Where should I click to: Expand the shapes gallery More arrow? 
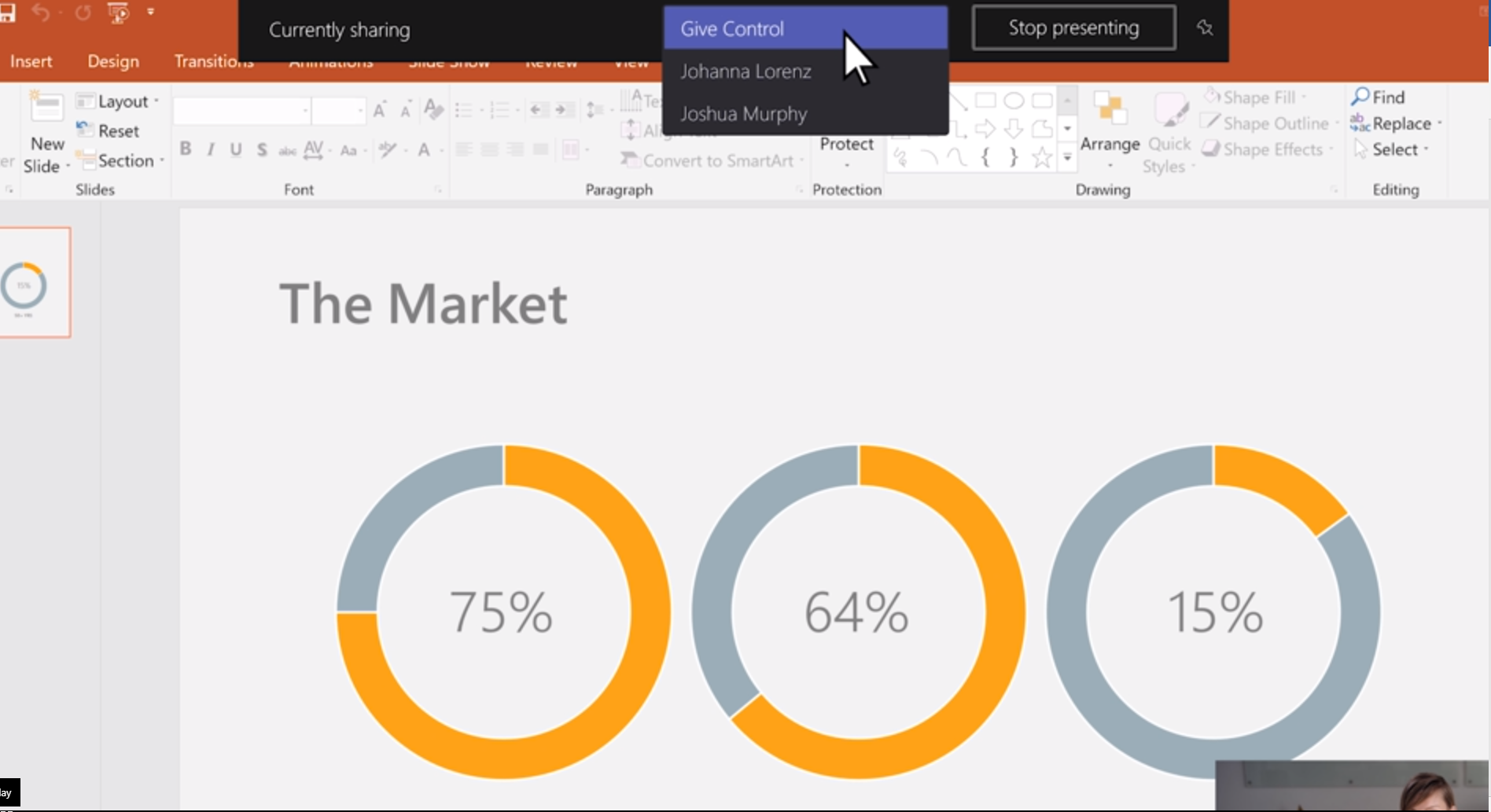1067,158
